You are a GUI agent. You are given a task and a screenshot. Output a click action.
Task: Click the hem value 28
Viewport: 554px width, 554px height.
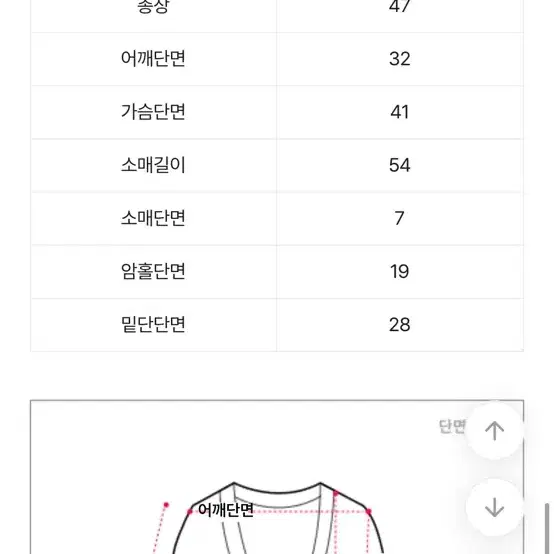(x=400, y=324)
